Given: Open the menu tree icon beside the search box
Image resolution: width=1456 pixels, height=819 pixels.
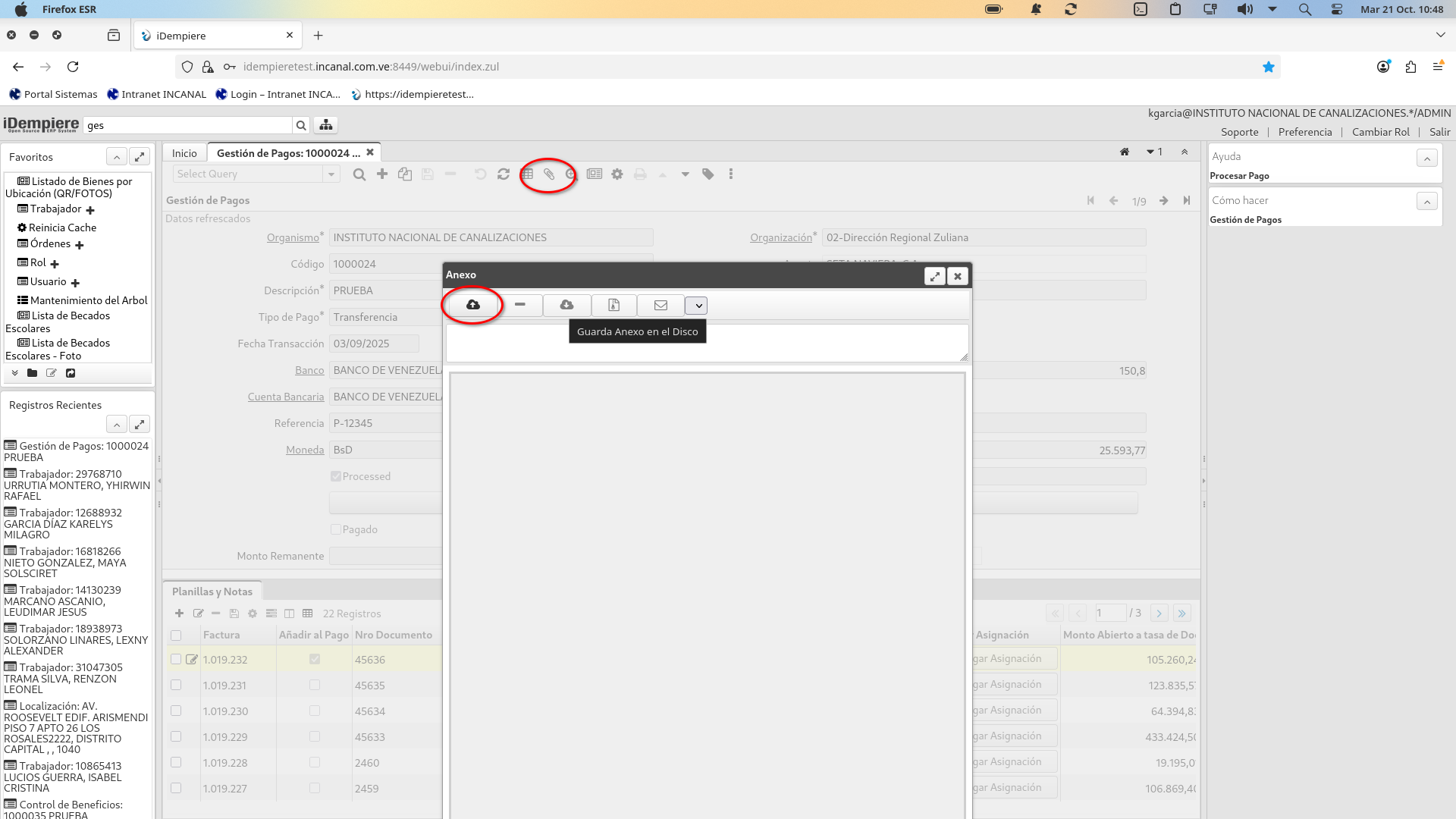Looking at the screenshot, I should [326, 125].
